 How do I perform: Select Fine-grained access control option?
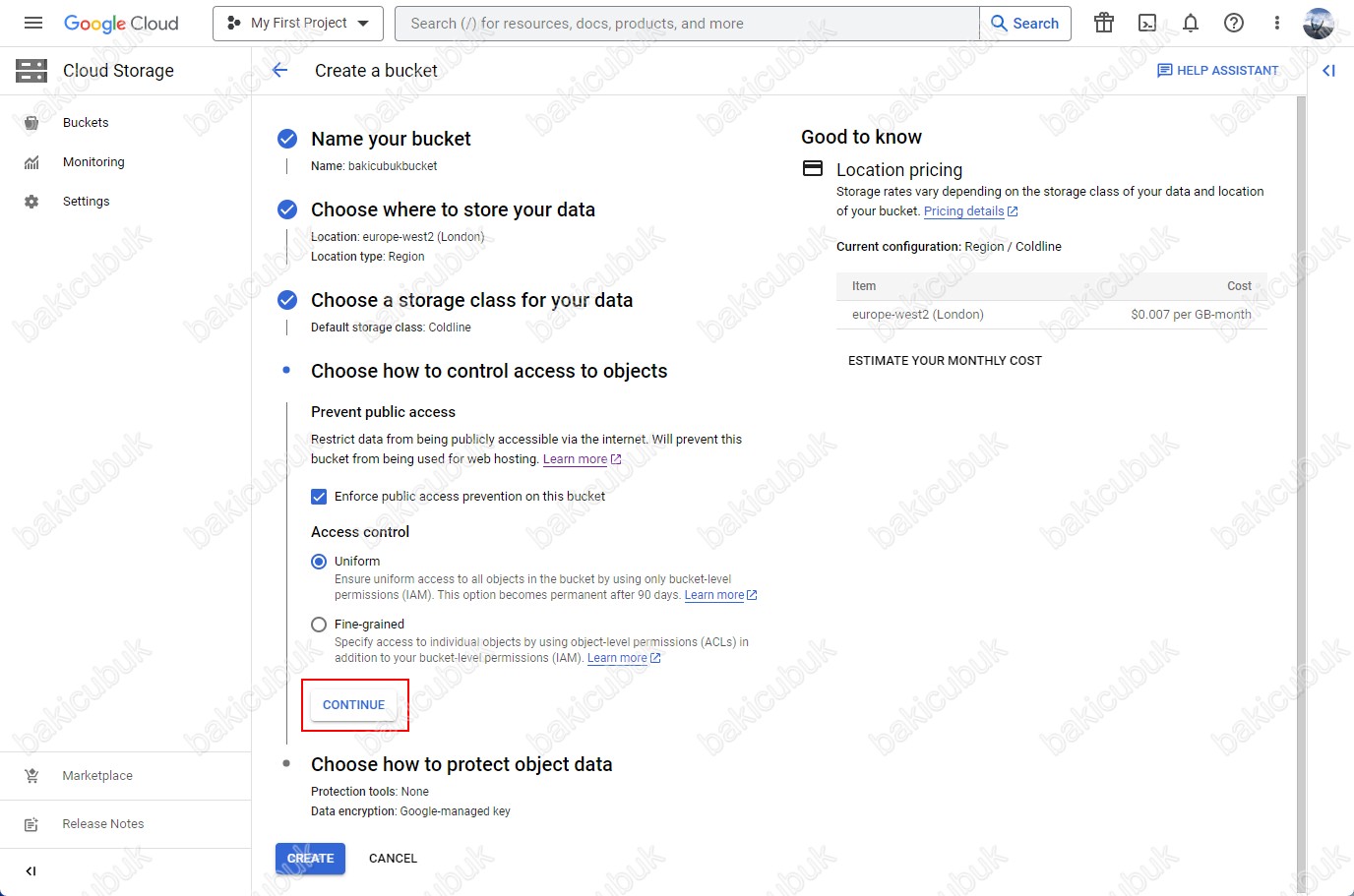coord(319,625)
